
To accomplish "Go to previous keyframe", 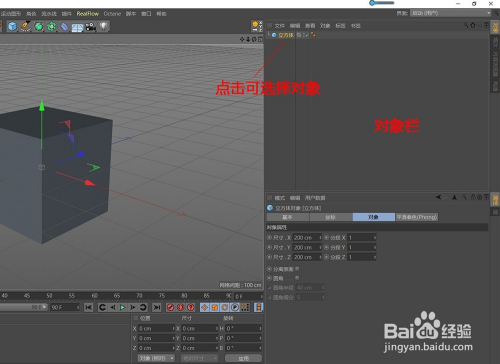I will pos(102,307).
